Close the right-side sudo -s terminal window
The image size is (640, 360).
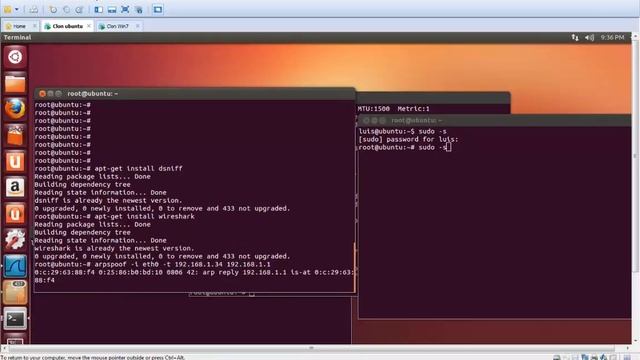(366, 120)
